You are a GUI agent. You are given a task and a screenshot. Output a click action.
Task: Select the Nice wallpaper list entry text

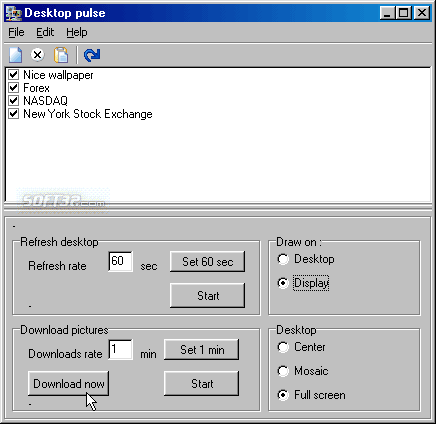[x=58, y=75]
